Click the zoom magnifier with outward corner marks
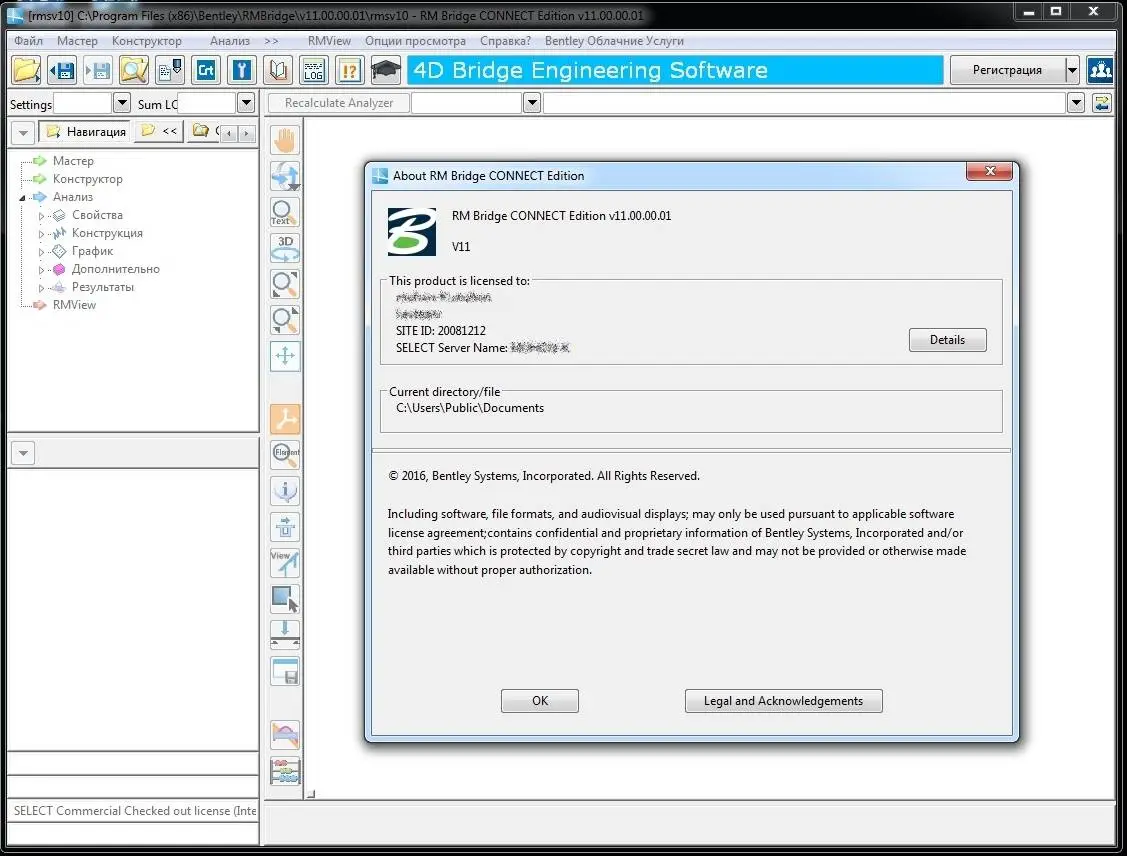 click(285, 283)
